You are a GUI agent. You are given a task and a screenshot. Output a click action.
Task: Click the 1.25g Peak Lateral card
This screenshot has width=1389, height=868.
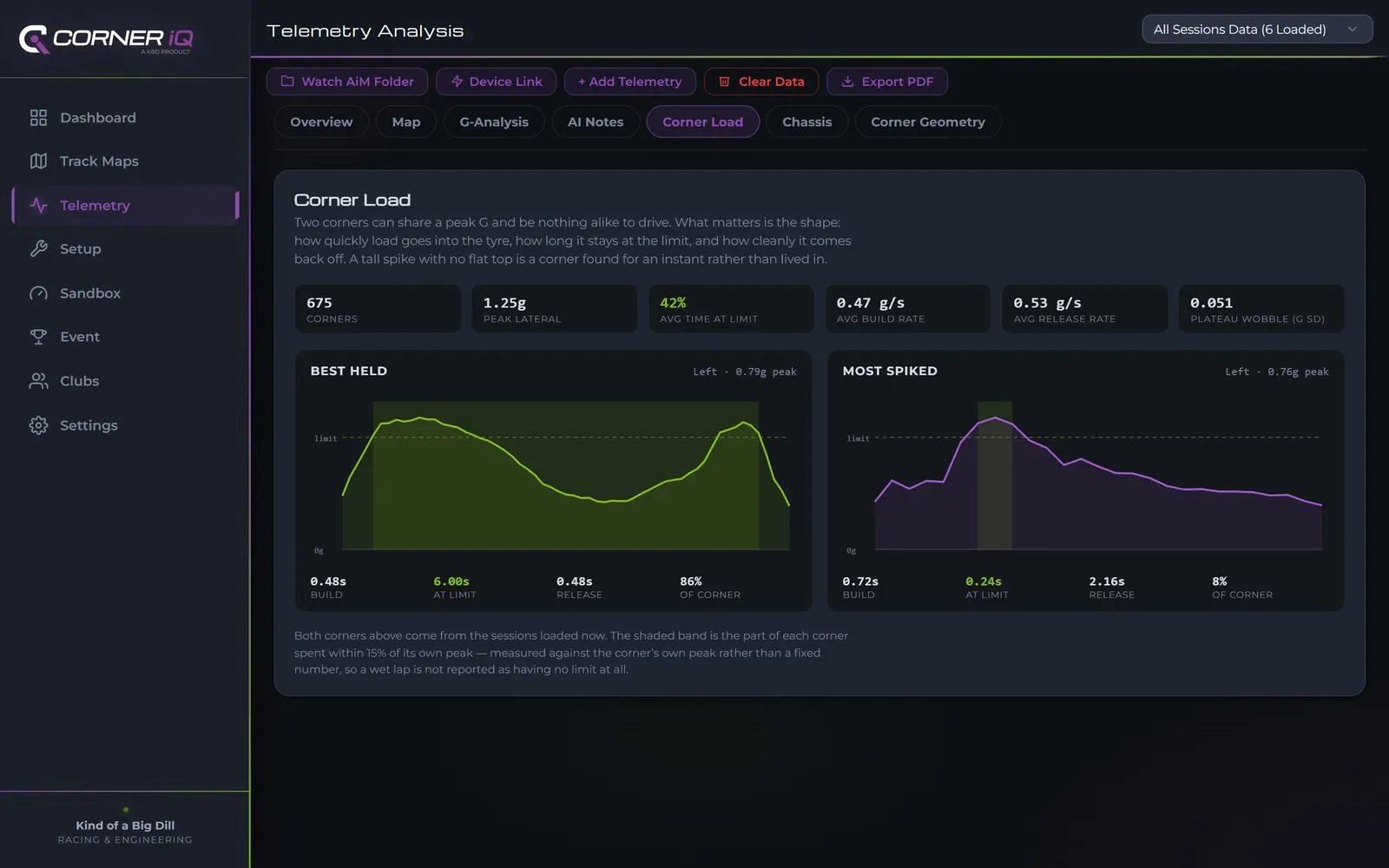pyautogui.click(x=555, y=308)
